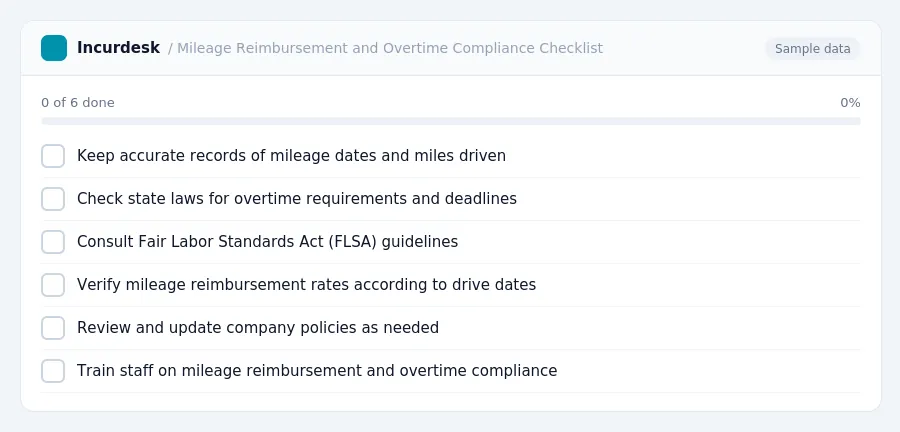Click the Incurdesk brand name
Screen dimensions: 900x432
118,48
